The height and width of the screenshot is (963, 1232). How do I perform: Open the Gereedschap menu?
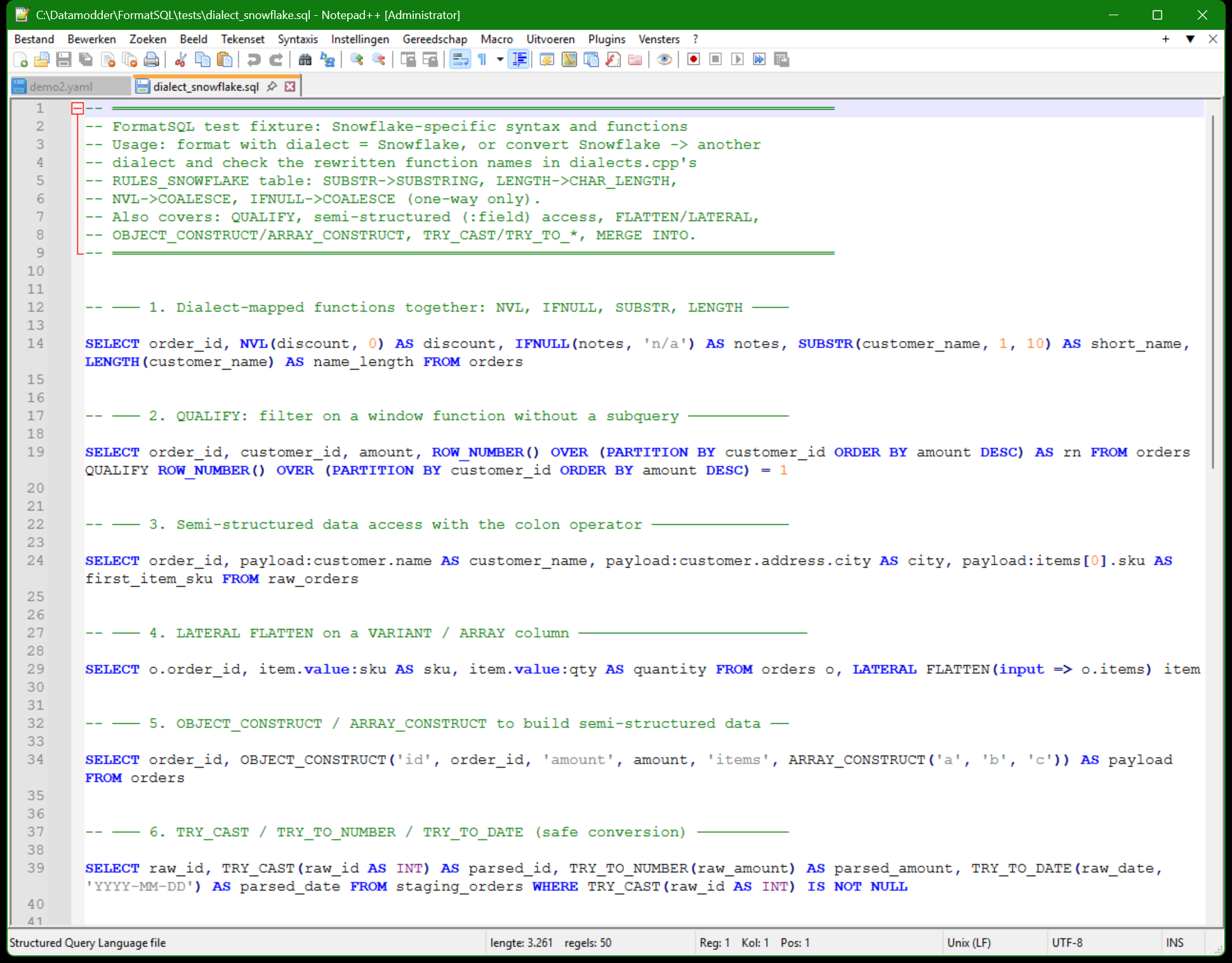435,39
